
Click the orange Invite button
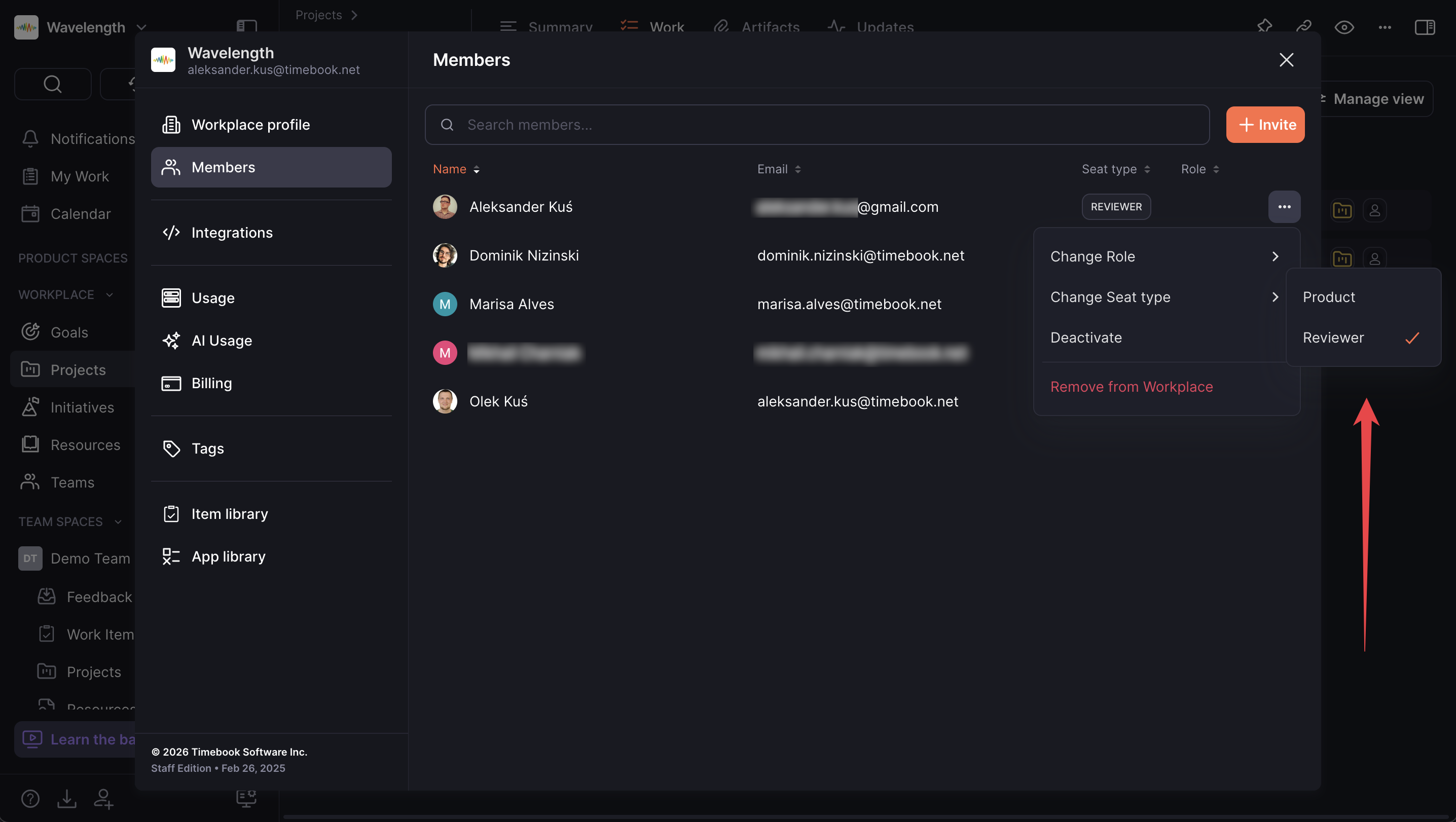1264,125
